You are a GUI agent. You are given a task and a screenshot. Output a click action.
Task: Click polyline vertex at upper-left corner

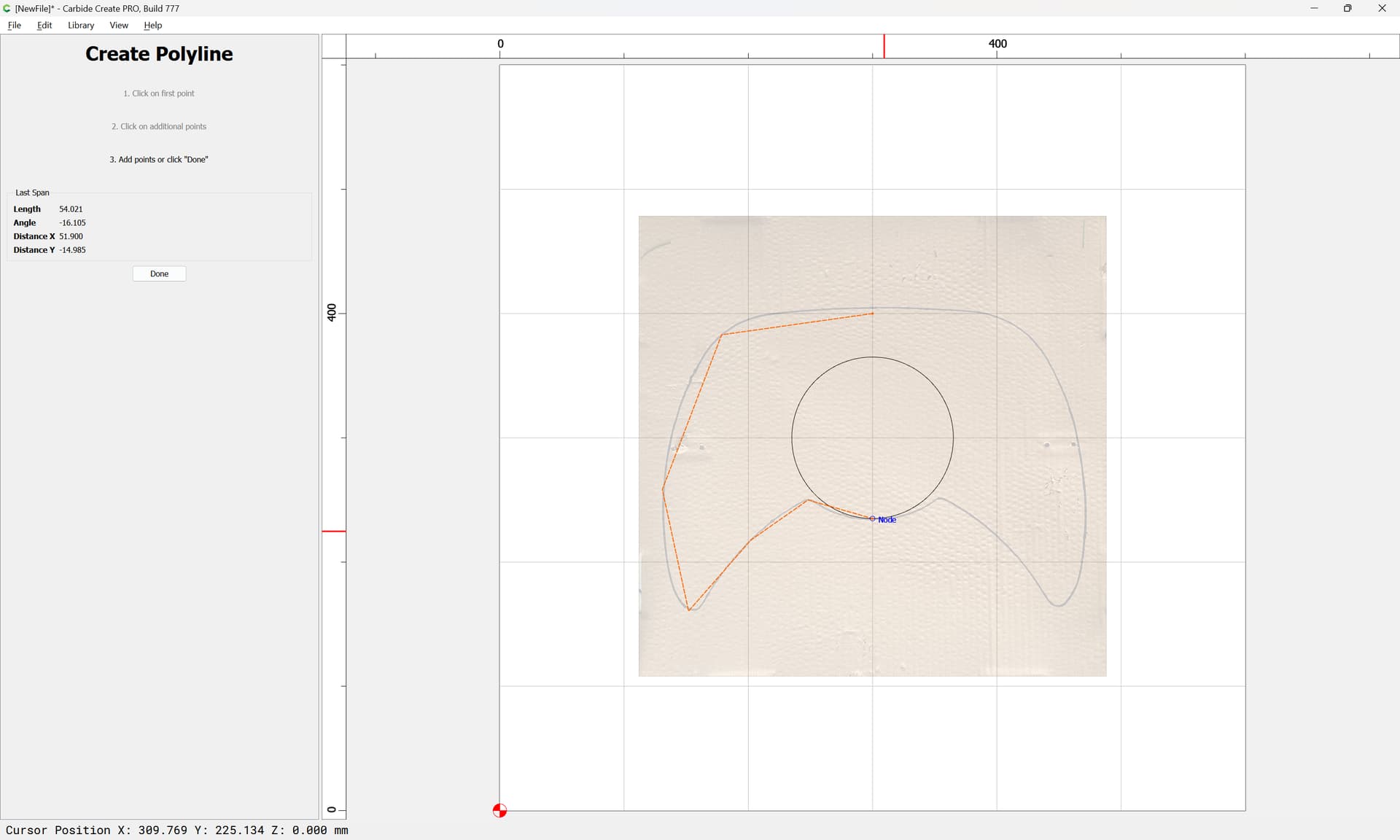point(721,335)
